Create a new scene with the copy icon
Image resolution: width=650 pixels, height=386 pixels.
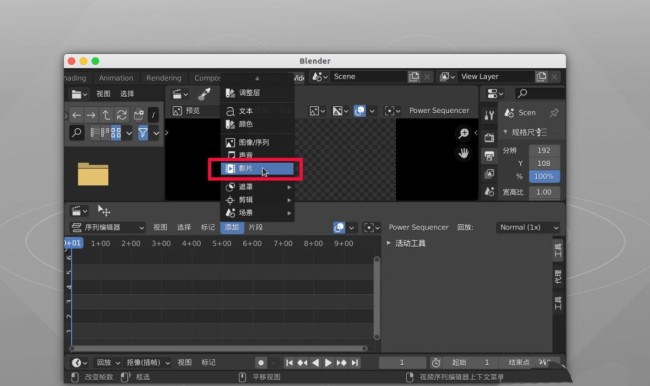pos(414,77)
